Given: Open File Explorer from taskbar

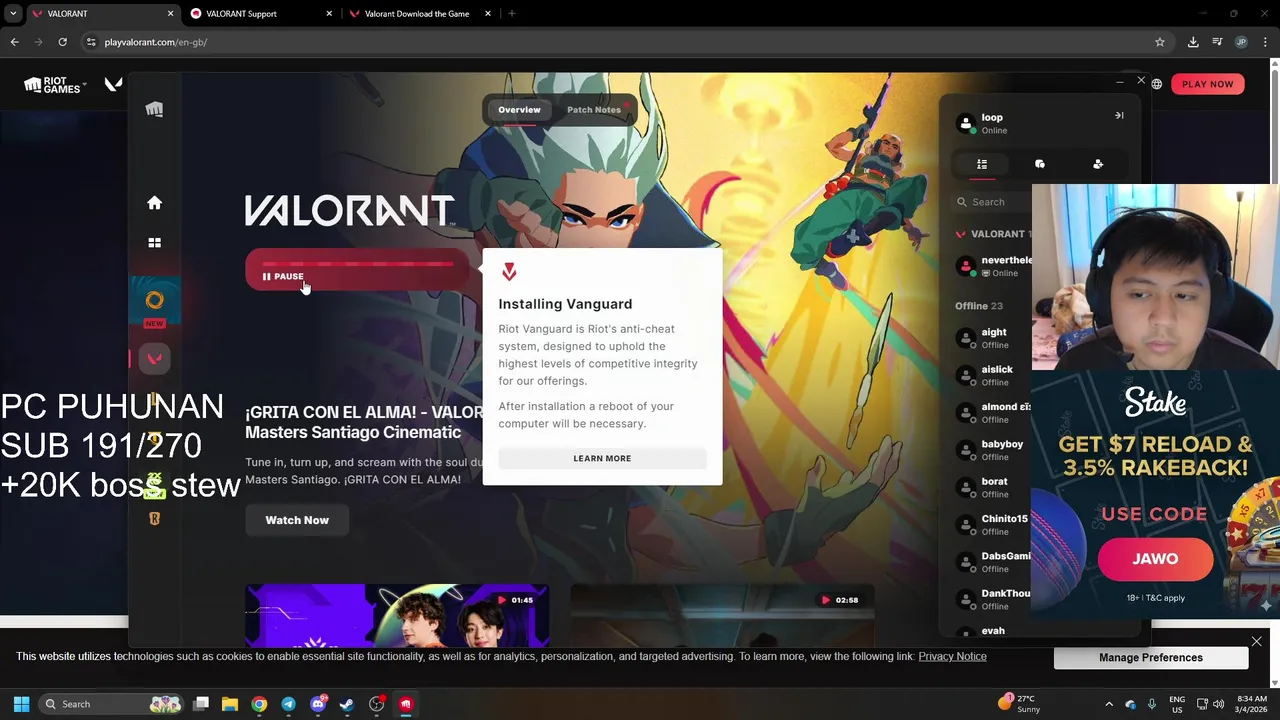Looking at the screenshot, I should (230, 704).
